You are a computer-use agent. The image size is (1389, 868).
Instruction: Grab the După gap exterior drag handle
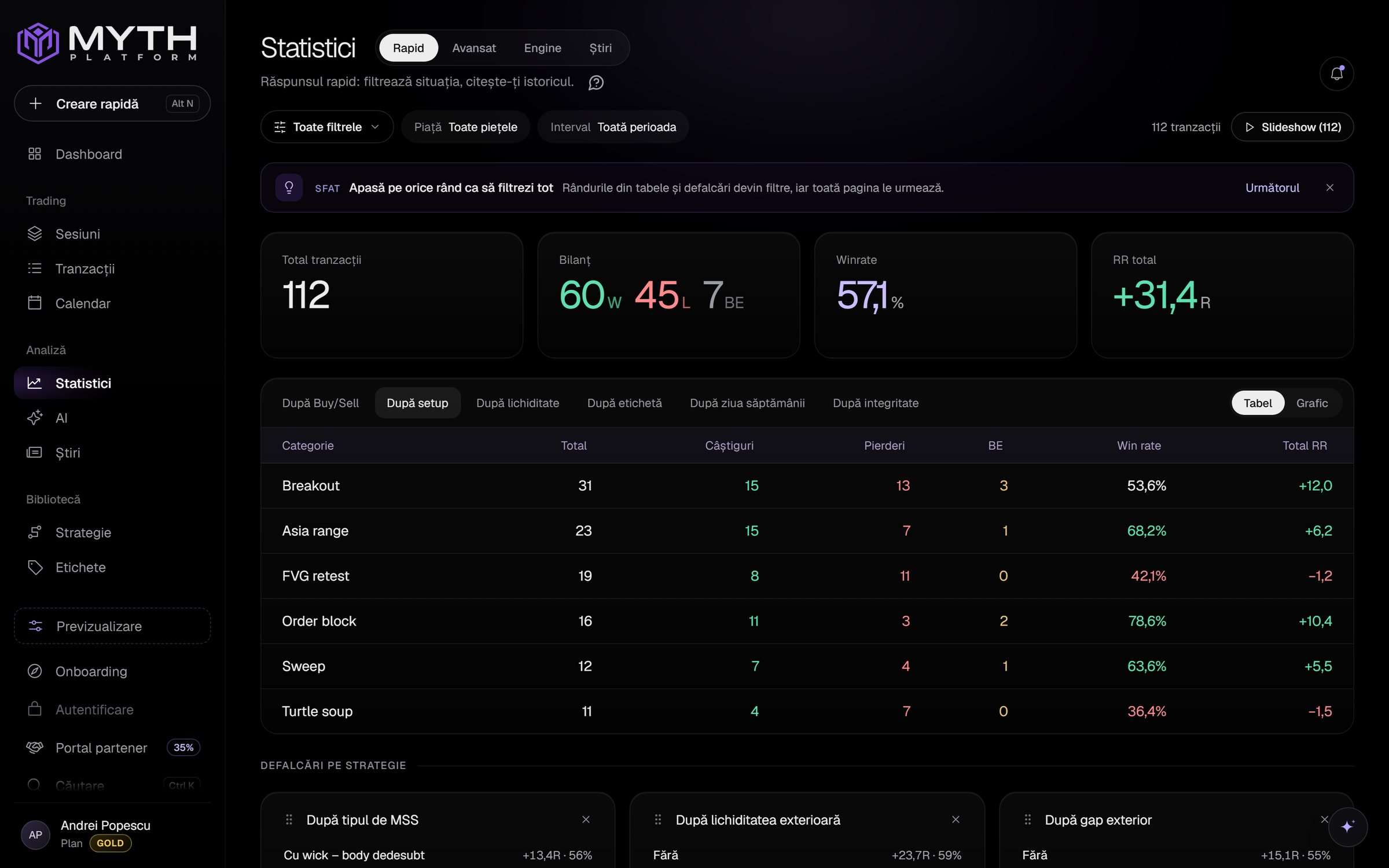coord(1028,819)
